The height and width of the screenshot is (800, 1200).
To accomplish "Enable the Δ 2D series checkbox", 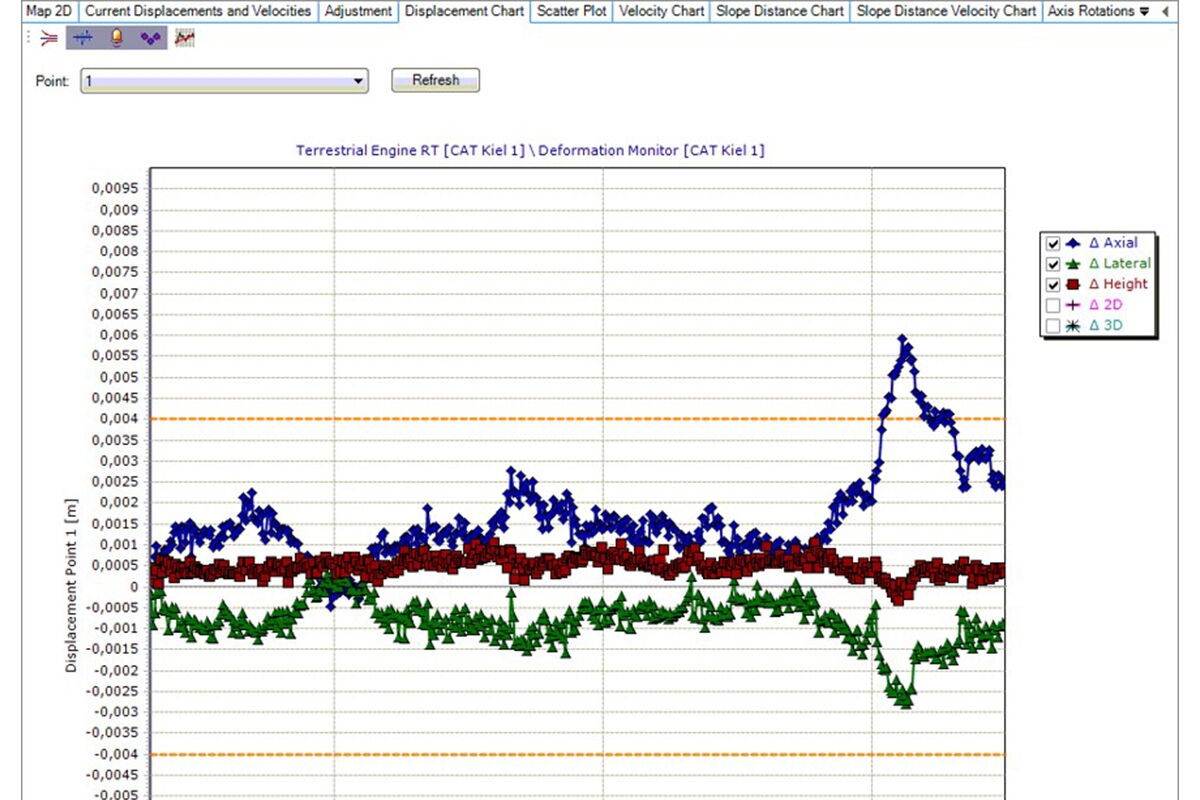I will [1052, 305].
